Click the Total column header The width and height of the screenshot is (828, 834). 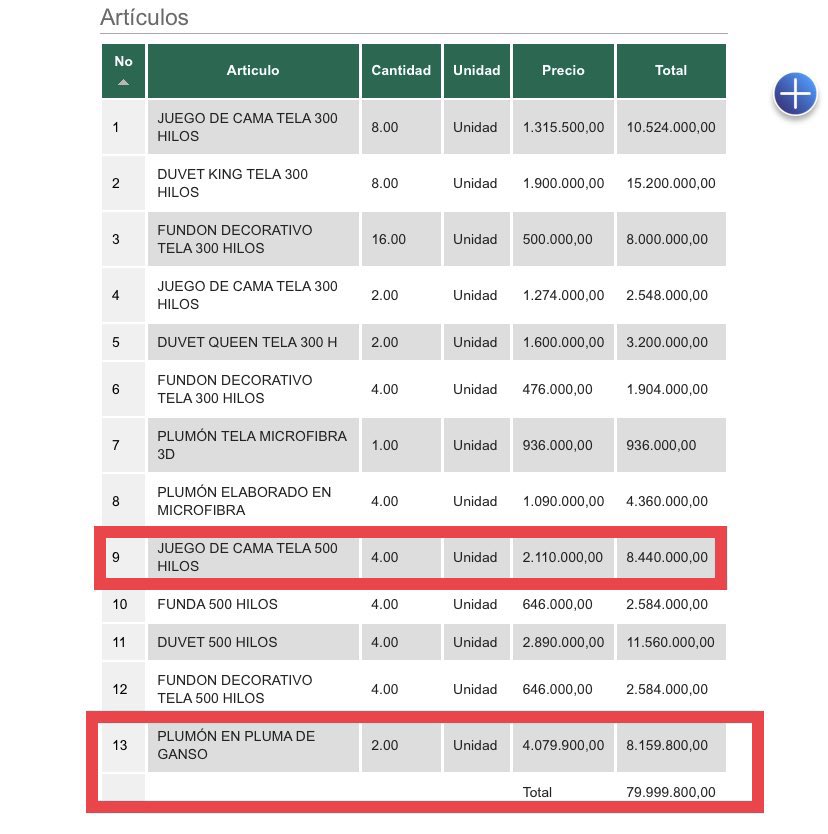pyautogui.click(x=670, y=71)
